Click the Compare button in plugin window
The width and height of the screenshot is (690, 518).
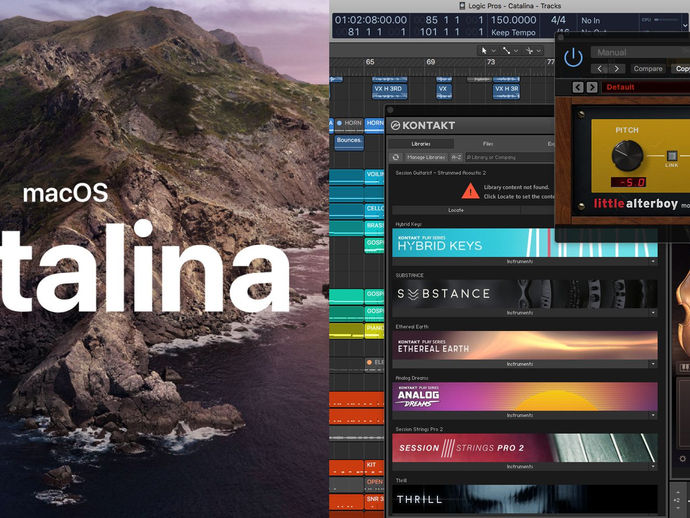point(648,69)
